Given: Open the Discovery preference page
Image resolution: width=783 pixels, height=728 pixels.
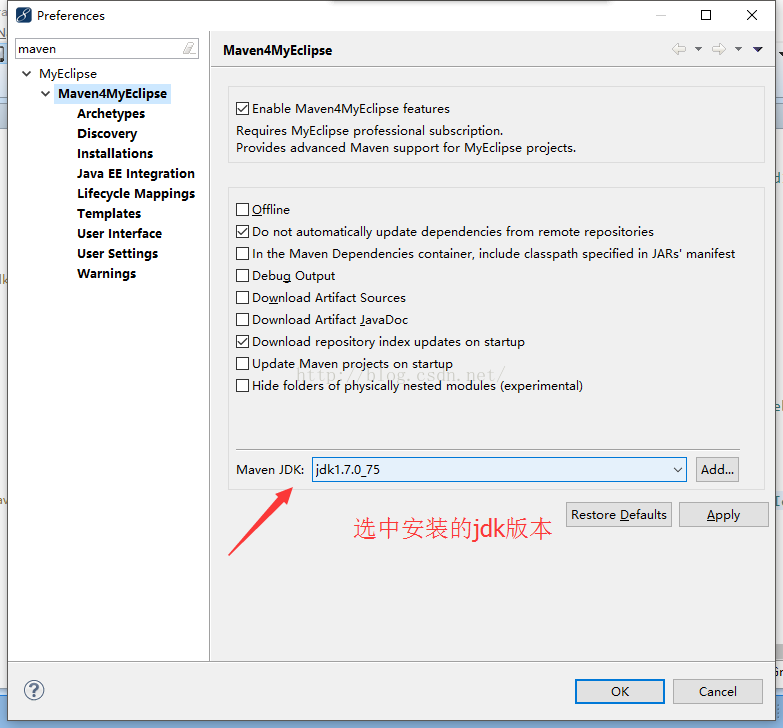Looking at the screenshot, I should (x=107, y=133).
